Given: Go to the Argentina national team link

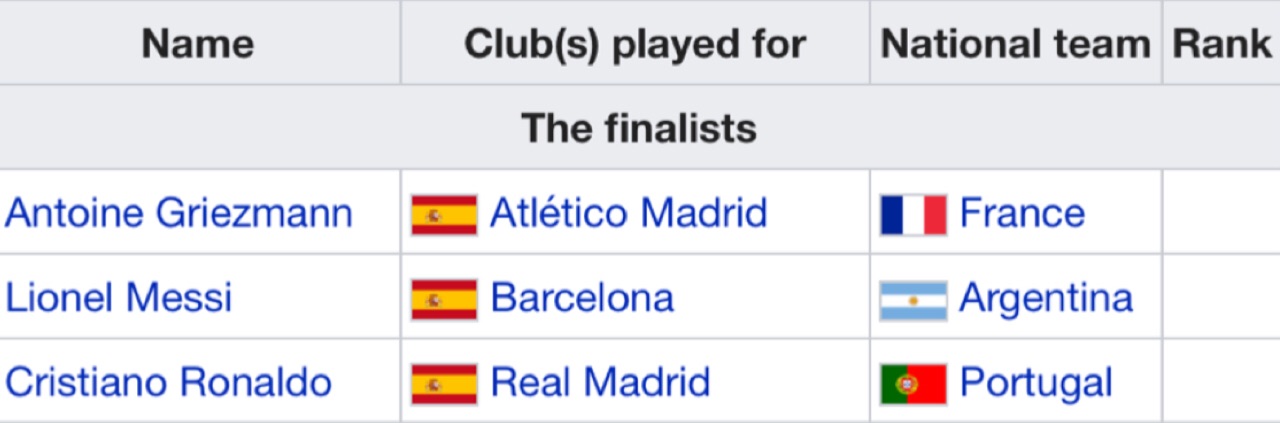Looking at the screenshot, I should (1046, 298).
